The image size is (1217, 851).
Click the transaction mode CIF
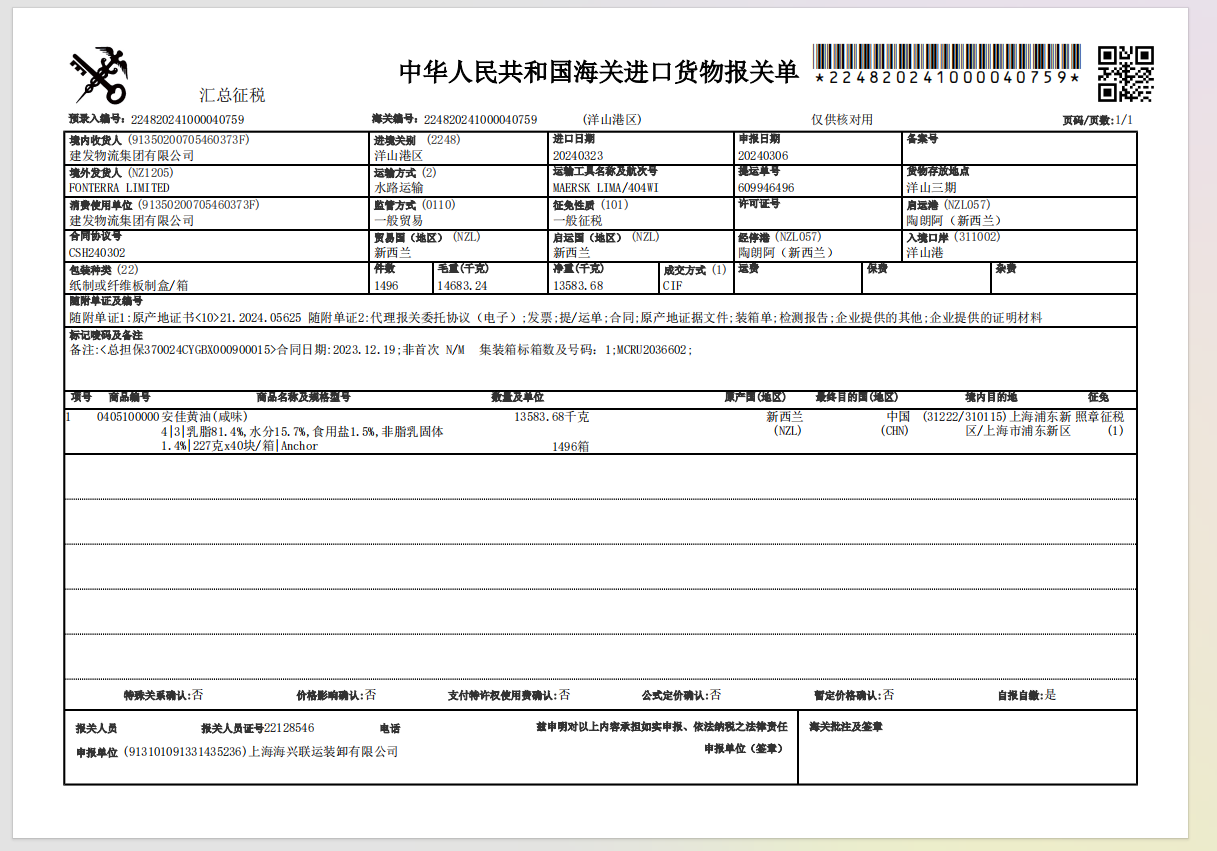click(x=672, y=286)
